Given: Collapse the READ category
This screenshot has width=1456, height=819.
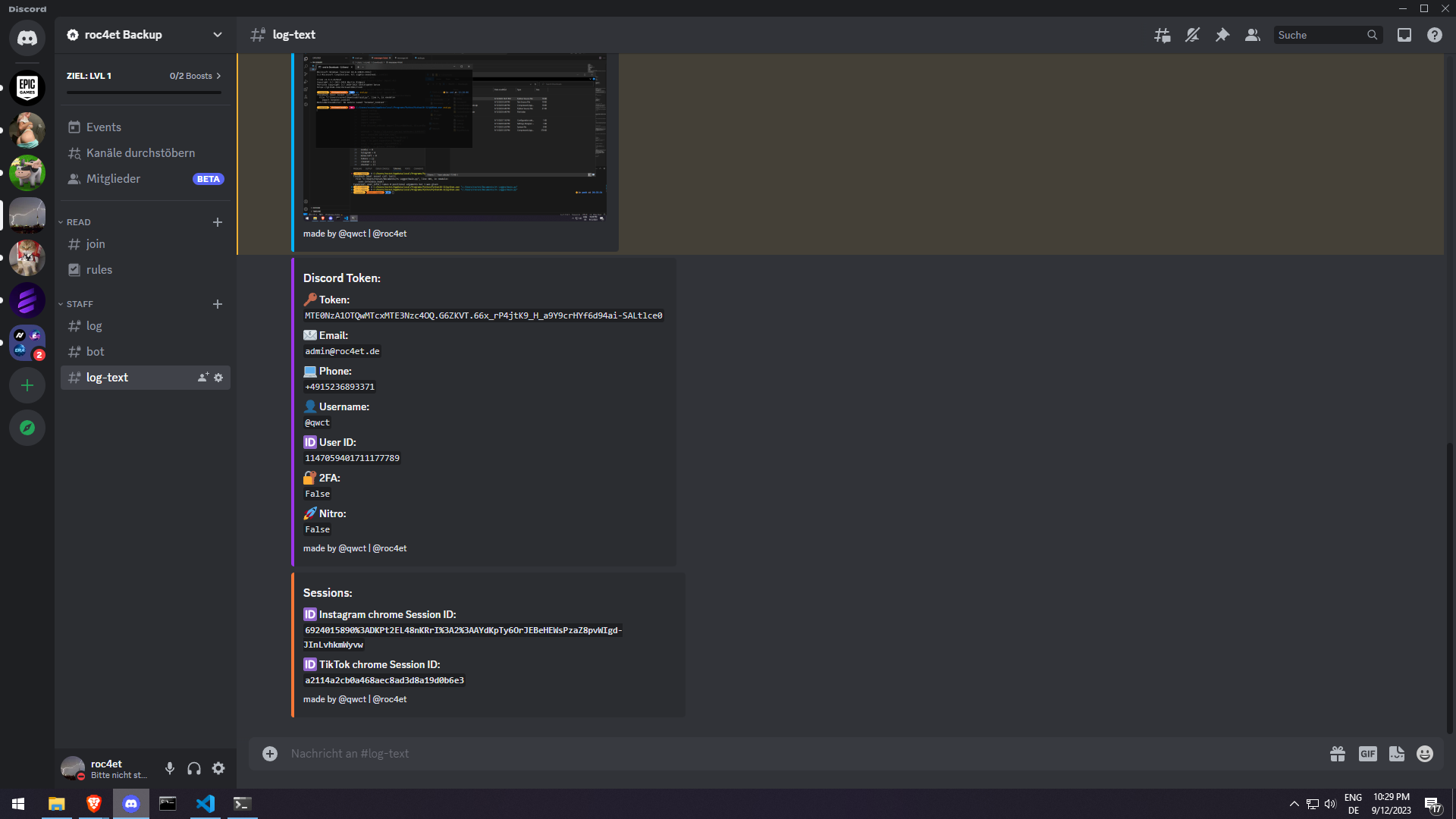Looking at the screenshot, I should [x=78, y=222].
